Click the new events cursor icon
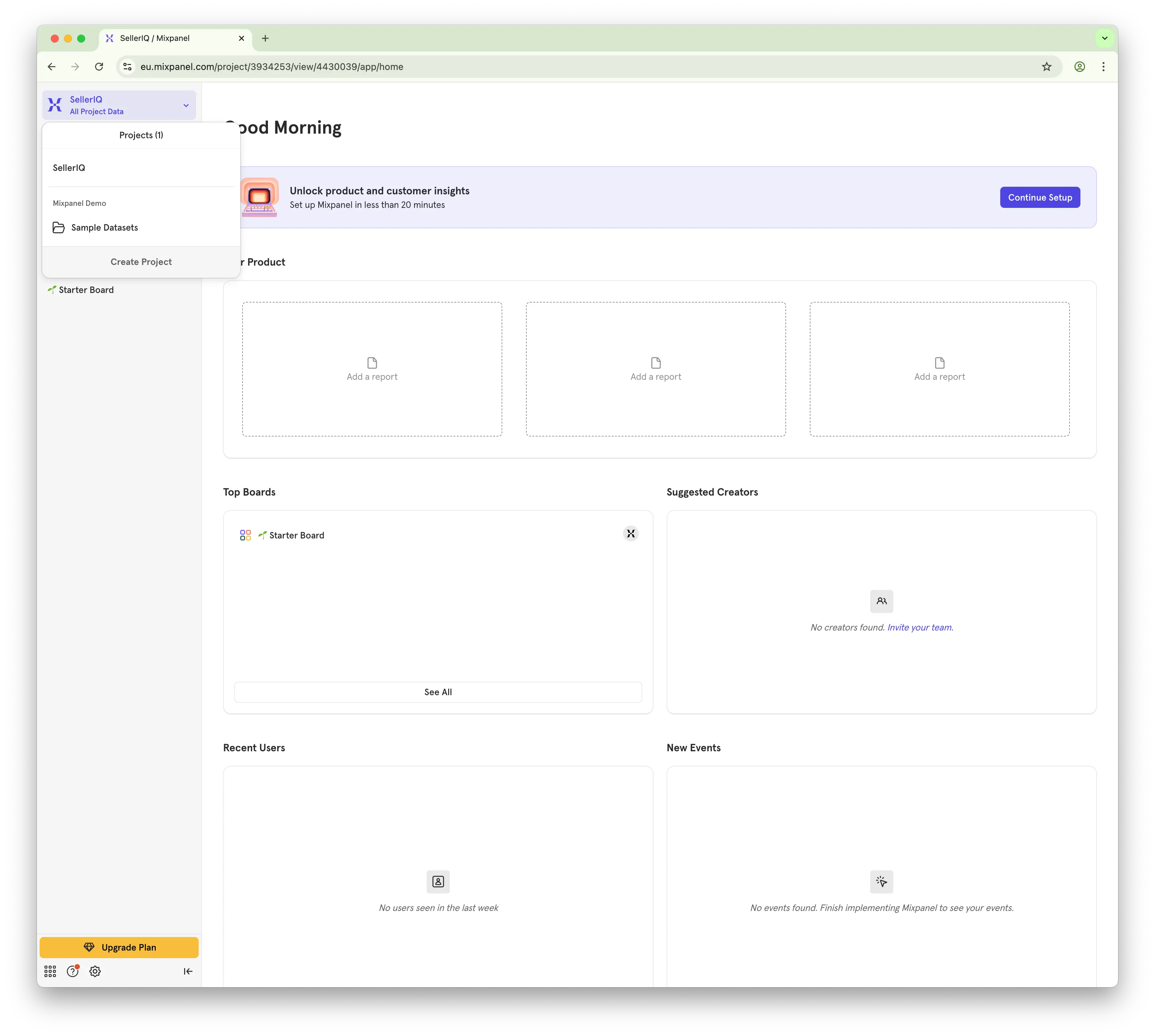Viewport: 1155px width, 1036px height. [882, 882]
